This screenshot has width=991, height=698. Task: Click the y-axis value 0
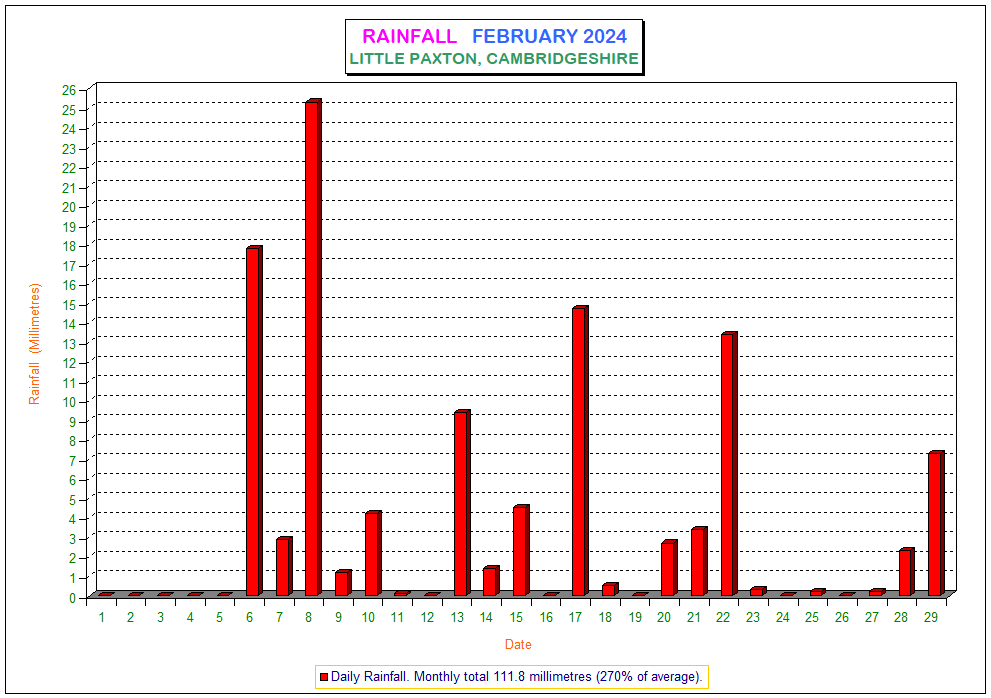click(73, 597)
